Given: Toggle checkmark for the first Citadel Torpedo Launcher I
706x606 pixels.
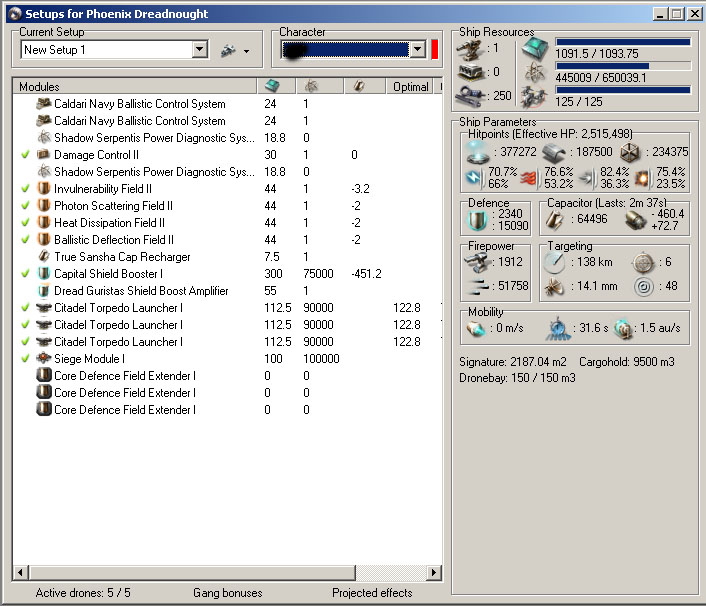Looking at the screenshot, I should click(x=26, y=308).
